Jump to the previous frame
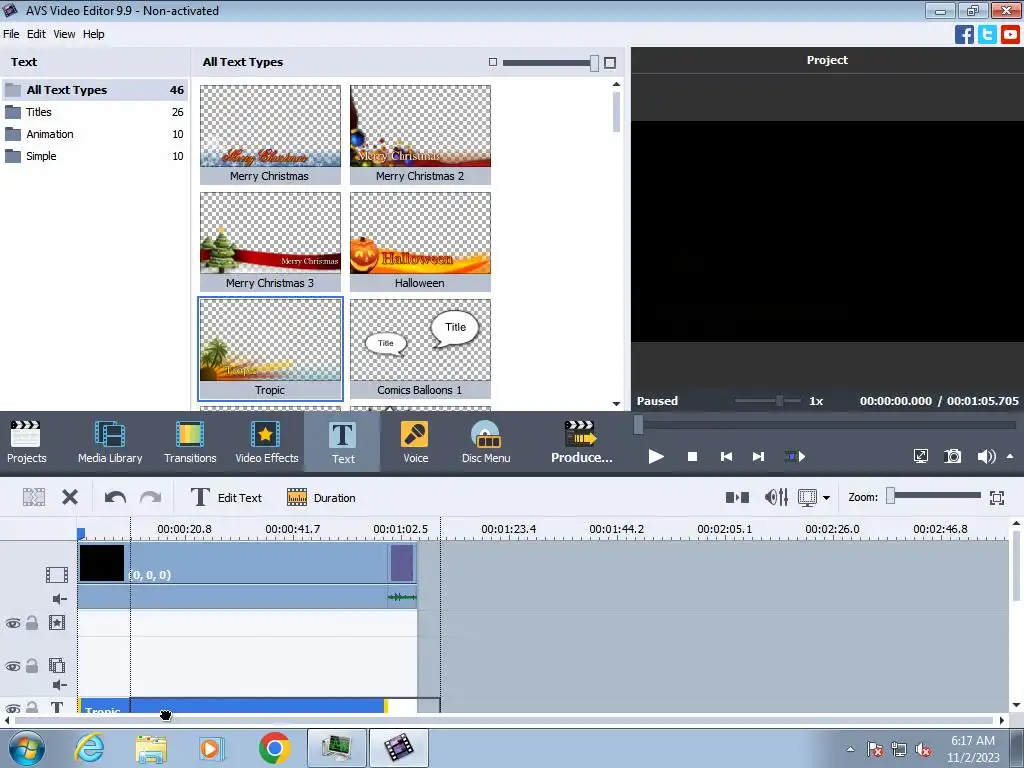Viewport: 1024px width, 768px height. click(726, 456)
